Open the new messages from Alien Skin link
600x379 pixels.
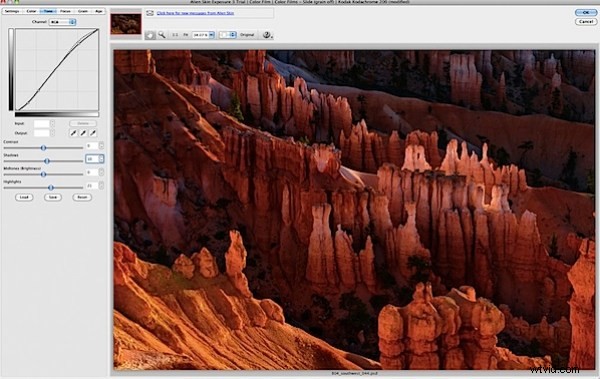pos(195,13)
